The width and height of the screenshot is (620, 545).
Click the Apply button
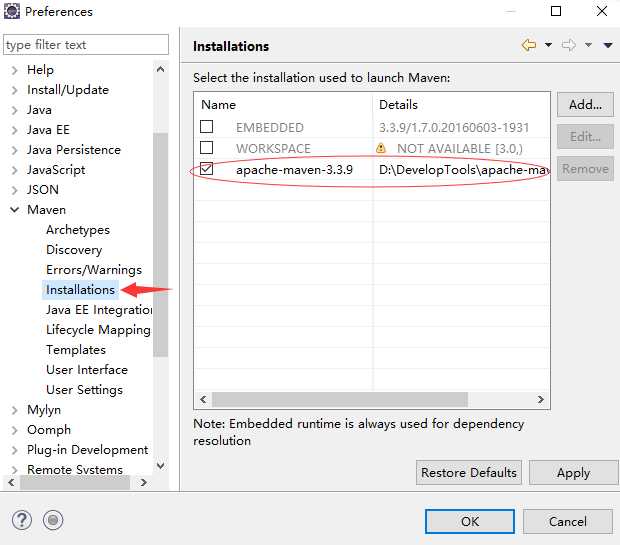[573, 473]
